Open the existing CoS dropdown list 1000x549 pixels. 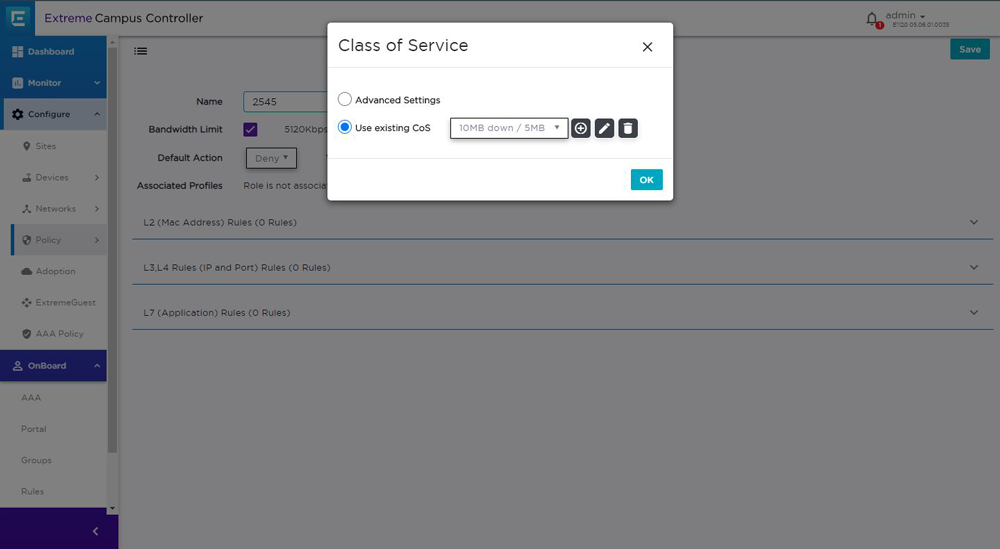[509, 128]
